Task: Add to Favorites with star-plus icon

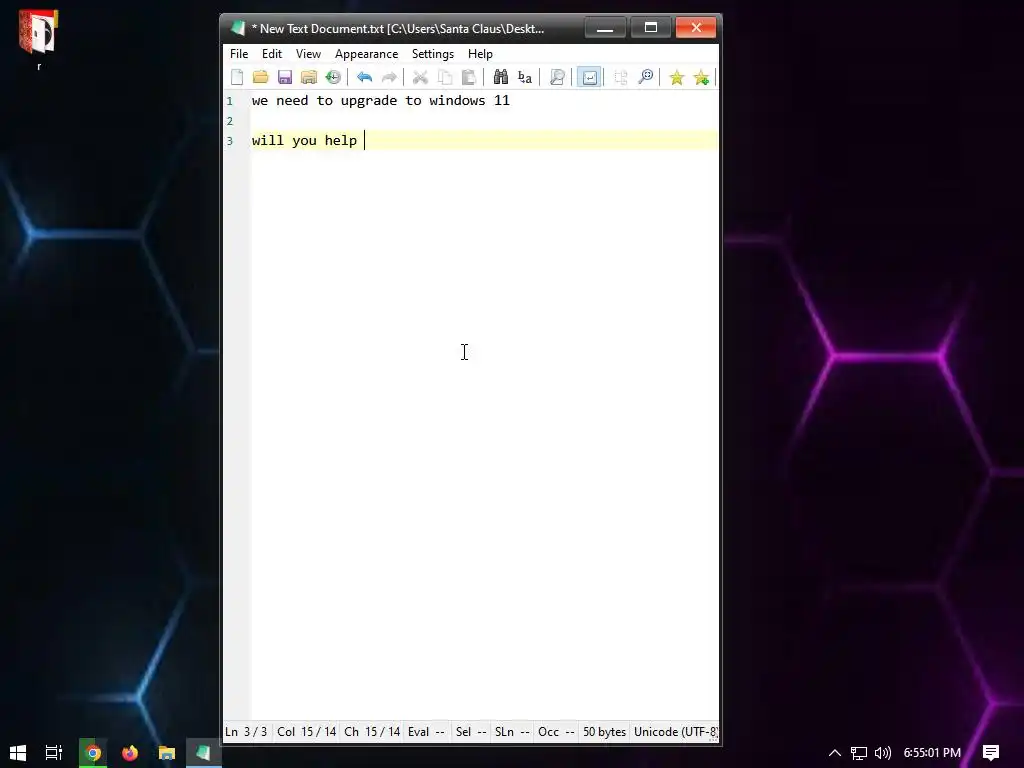Action: 701,77
